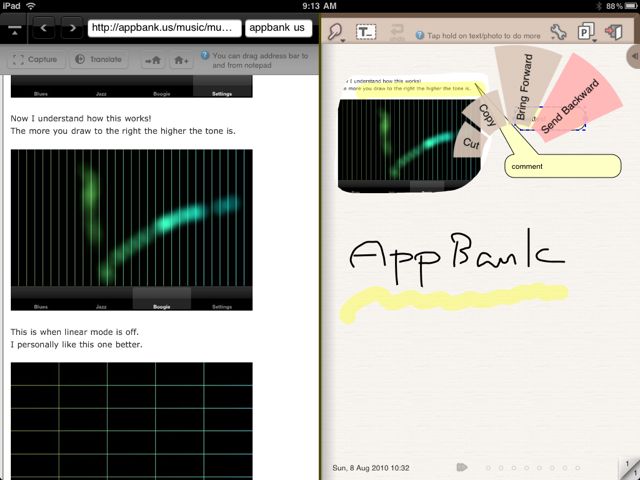
Task: Tap the grid image at webpage bottom
Action: tap(131, 421)
